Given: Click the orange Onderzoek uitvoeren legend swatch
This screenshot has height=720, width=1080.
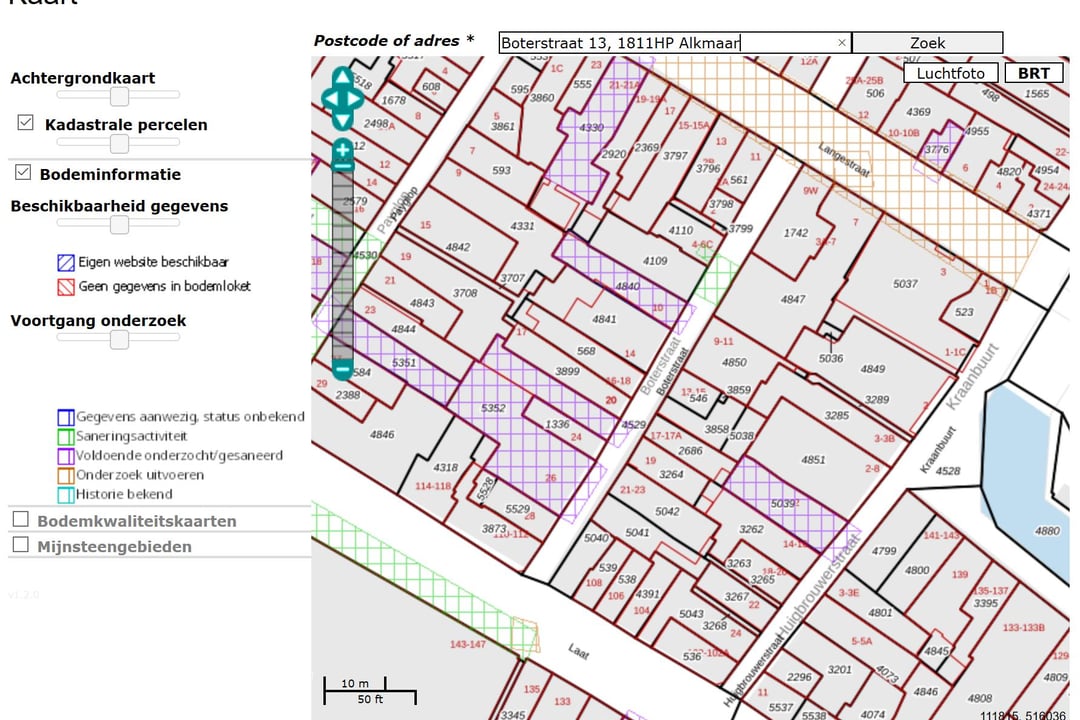Looking at the screenshot, I should point(65,475).
